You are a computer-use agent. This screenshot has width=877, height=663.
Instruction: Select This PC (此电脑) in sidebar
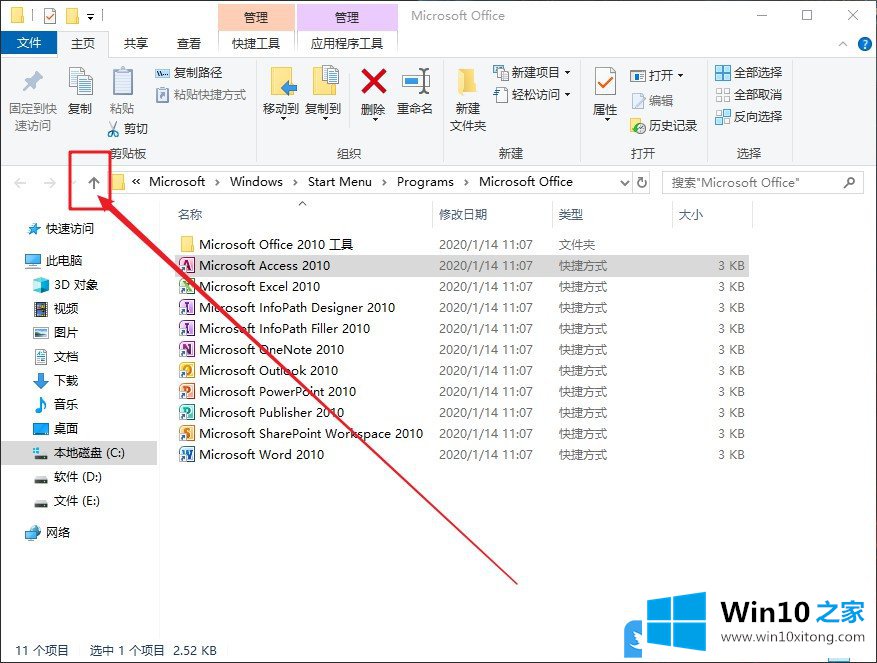54,260
